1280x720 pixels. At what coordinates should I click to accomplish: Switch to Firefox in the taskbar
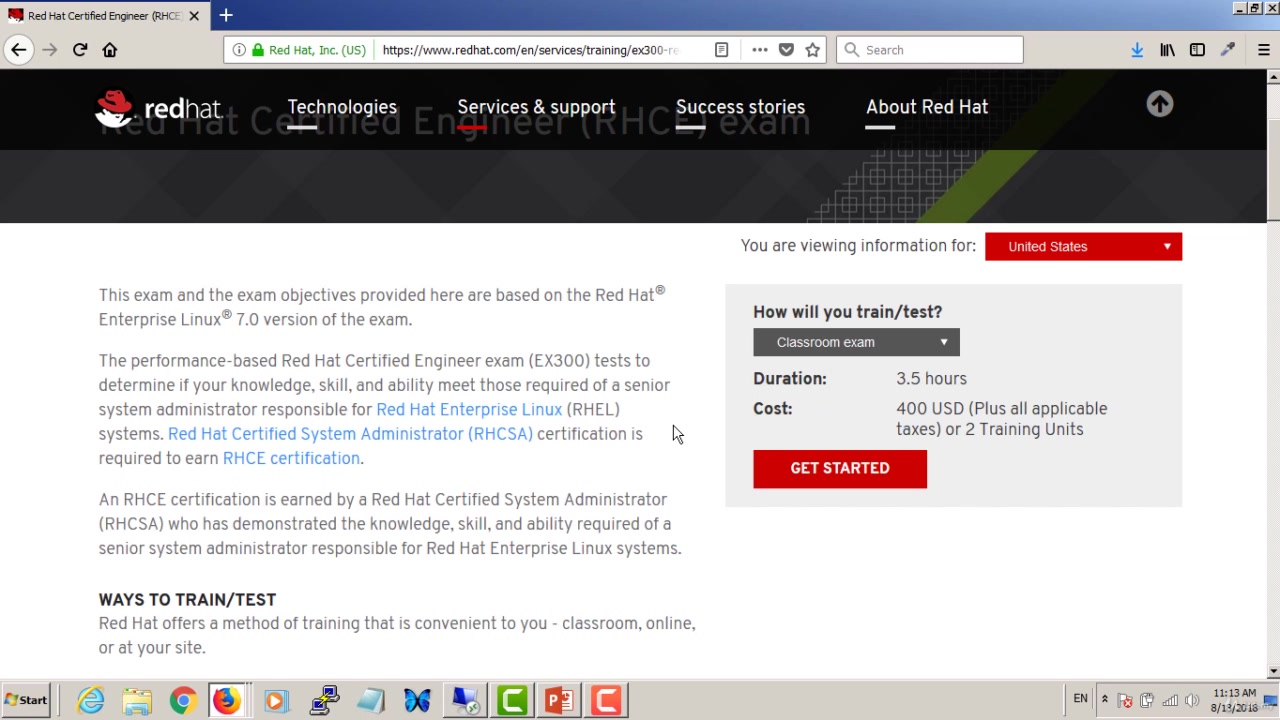[227, 700]
